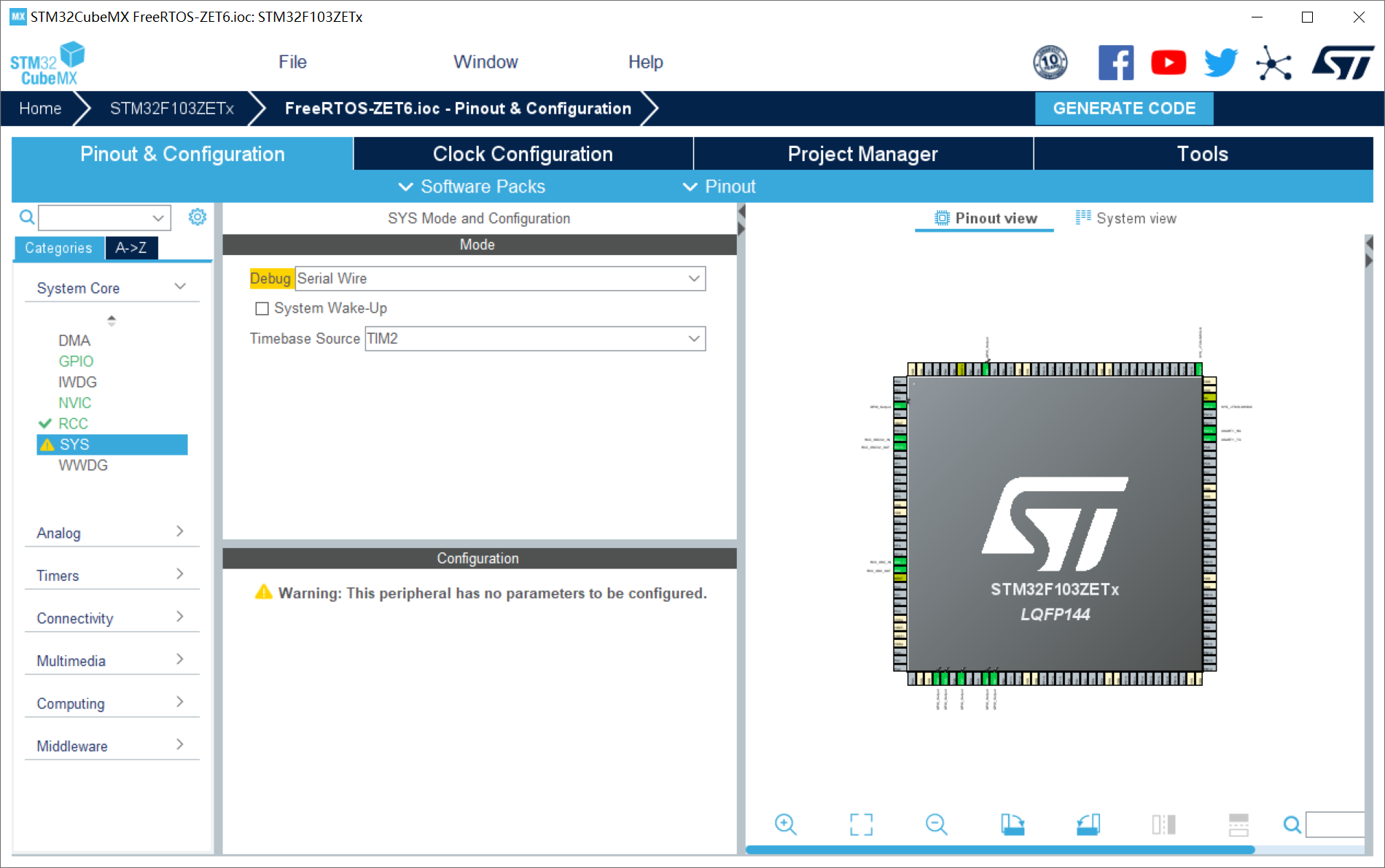
Task: Click the horizontal scrollbar below chip view
Action: pyautogui.click(x=999, y=850)
